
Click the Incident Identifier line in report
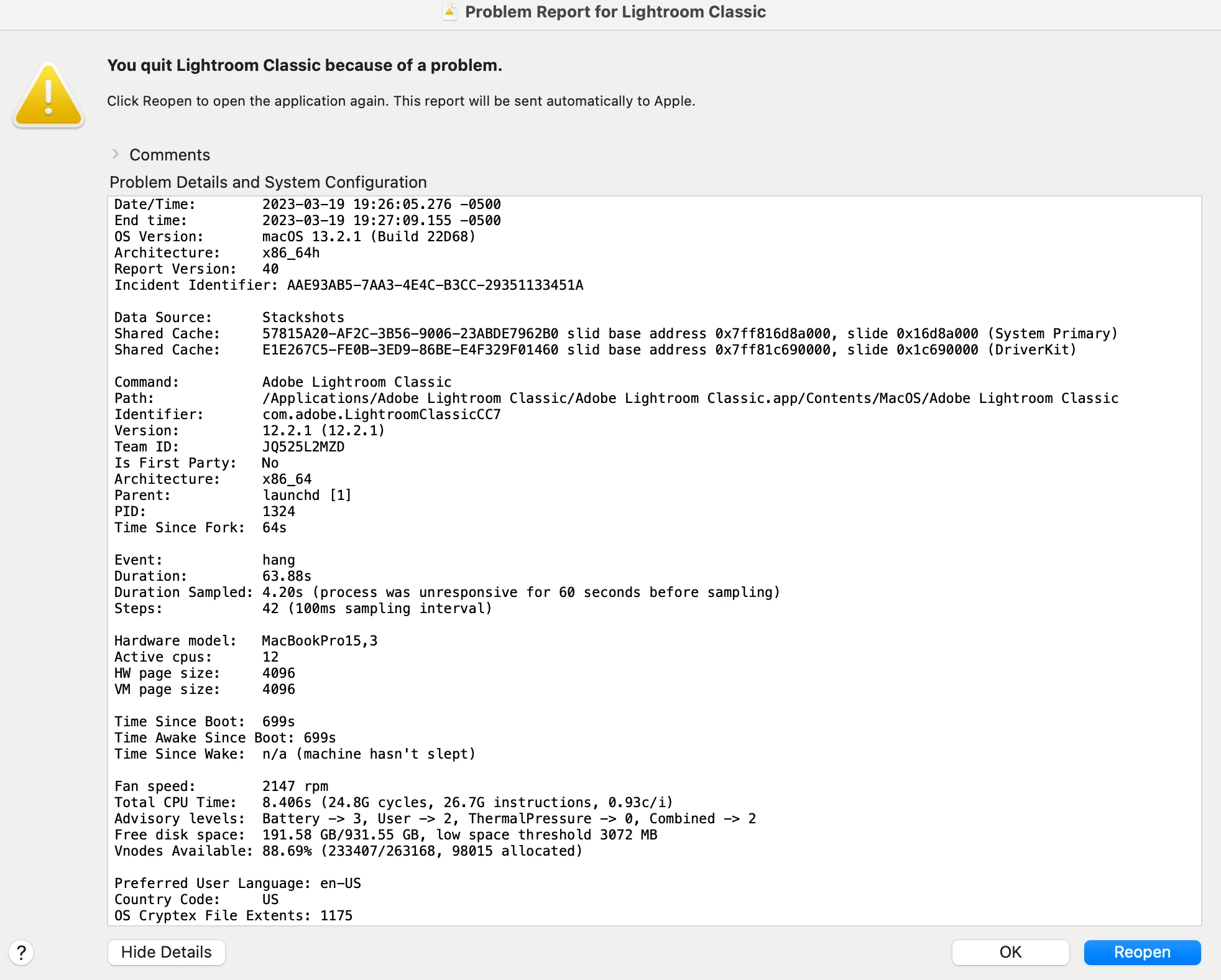(x=348, y=285)
